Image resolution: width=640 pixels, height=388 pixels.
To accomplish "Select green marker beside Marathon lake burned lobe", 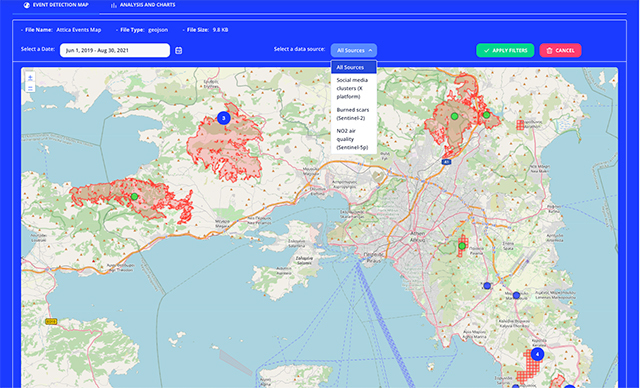I will (x=486, y=115).
